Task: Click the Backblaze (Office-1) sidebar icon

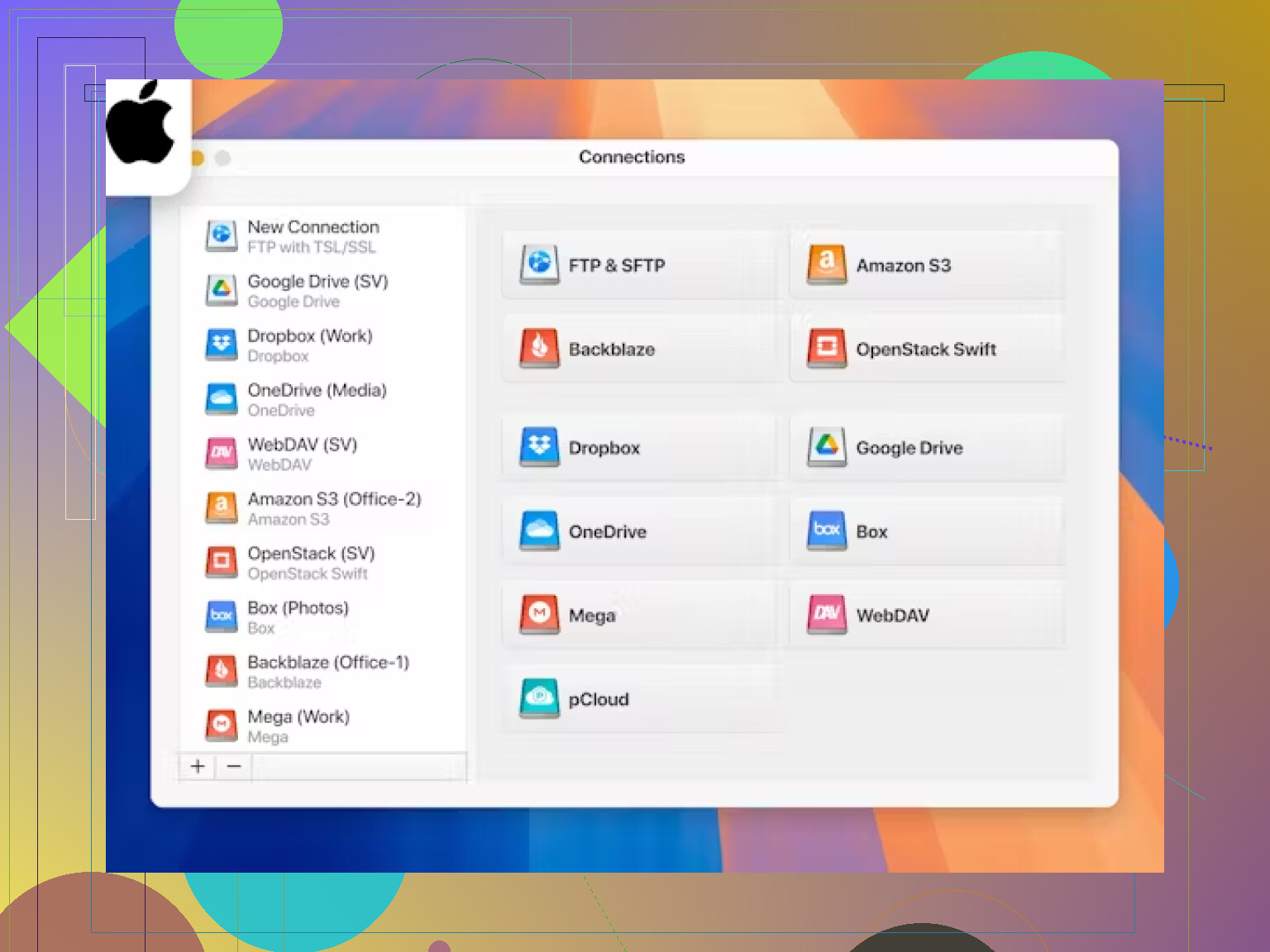Action: coord(222,671)
